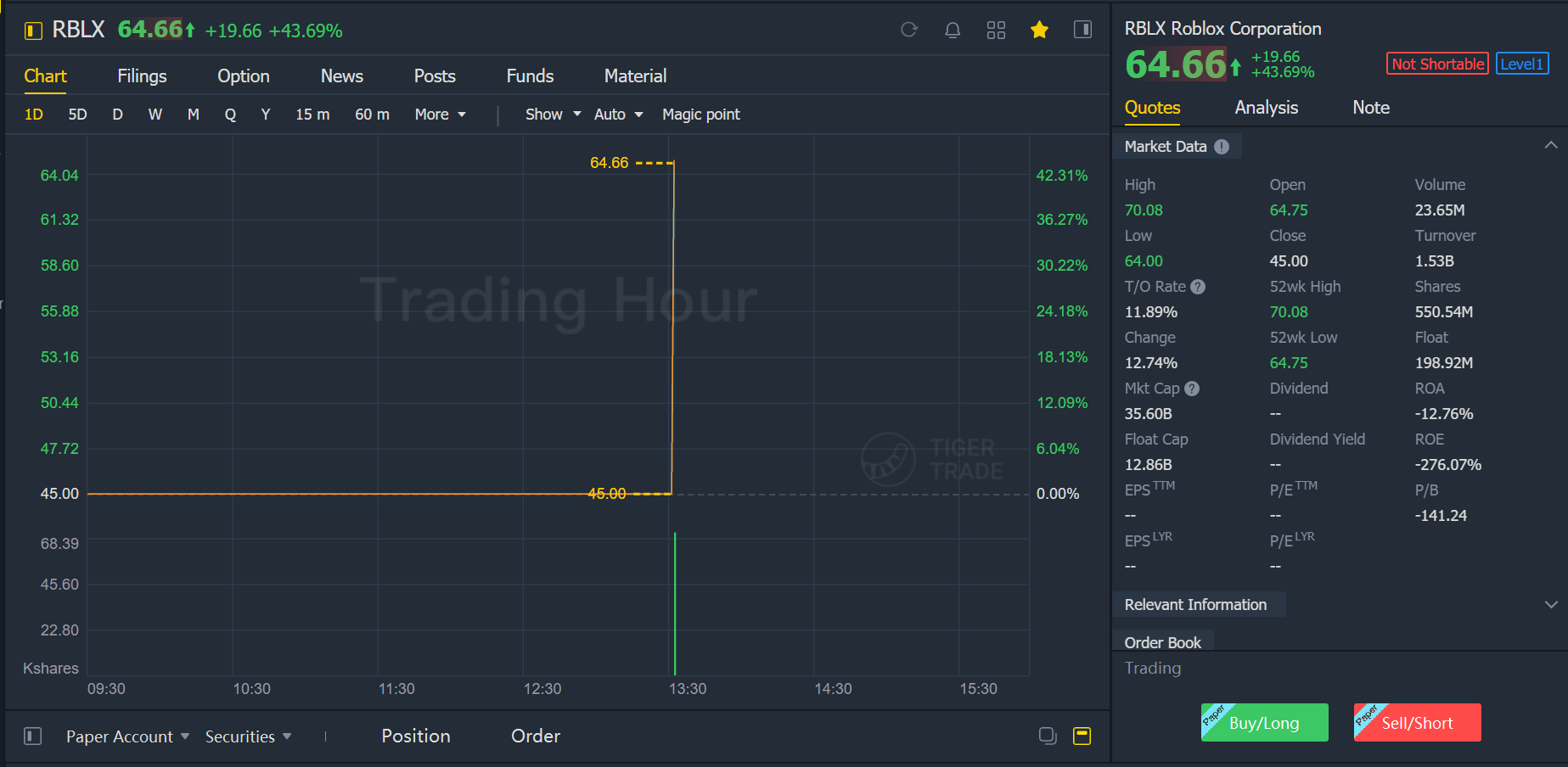
Task: Select the monthly M timeframe
Action: click(194, 115)
